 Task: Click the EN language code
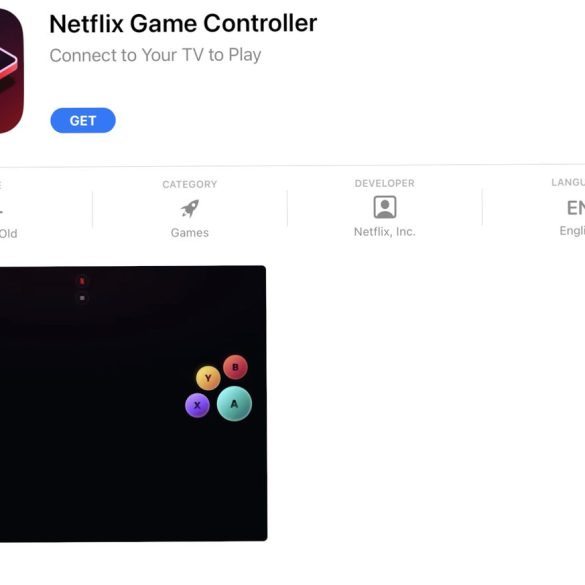pyautogui.click(x=576, y=207)
